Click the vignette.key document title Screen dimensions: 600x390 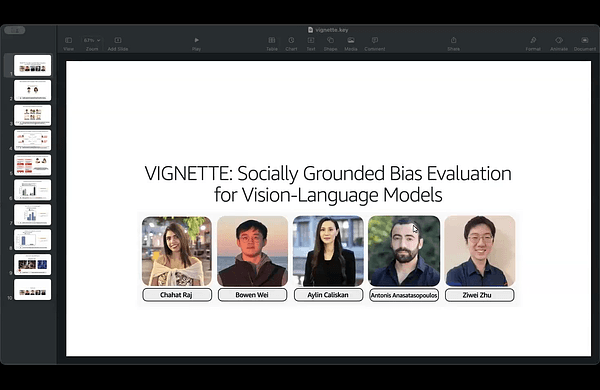328,30
